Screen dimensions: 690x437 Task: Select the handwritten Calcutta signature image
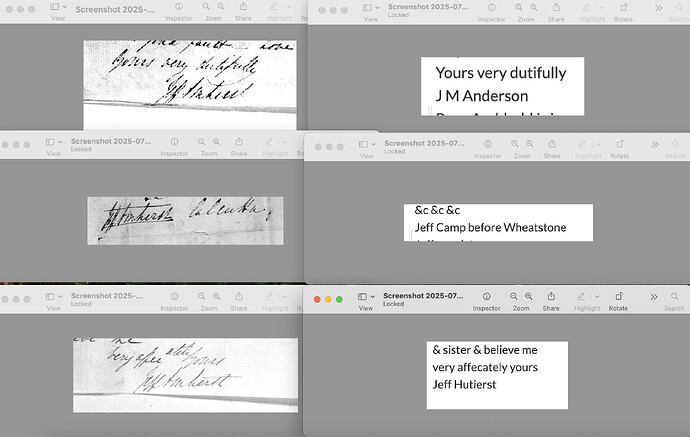(x=185, y=220)
